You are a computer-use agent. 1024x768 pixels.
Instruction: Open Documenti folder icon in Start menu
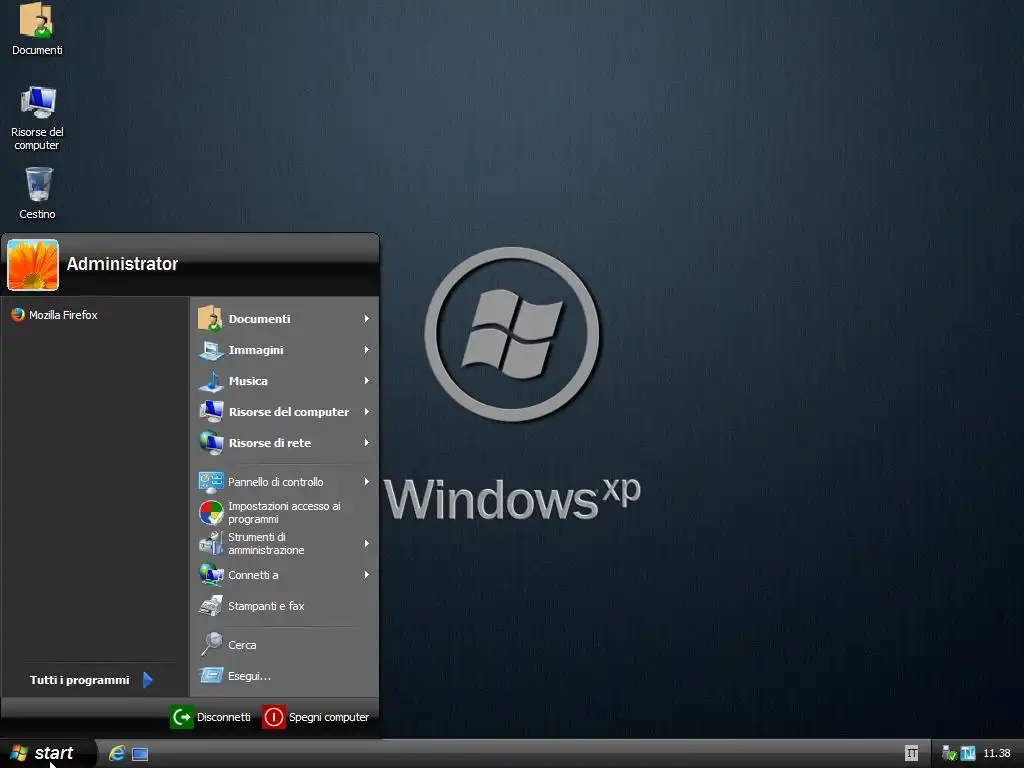pyautogui.click(x=210, y=319)
